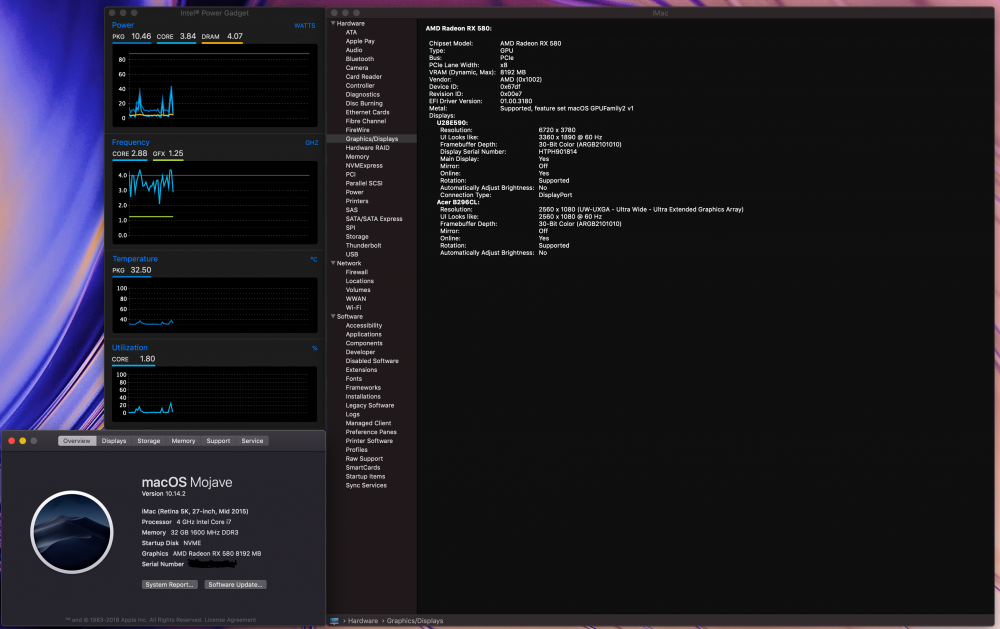Select Printers in the sidebar
The height and width of the screenshot is (629, 1000).
(x=357, y=201)
